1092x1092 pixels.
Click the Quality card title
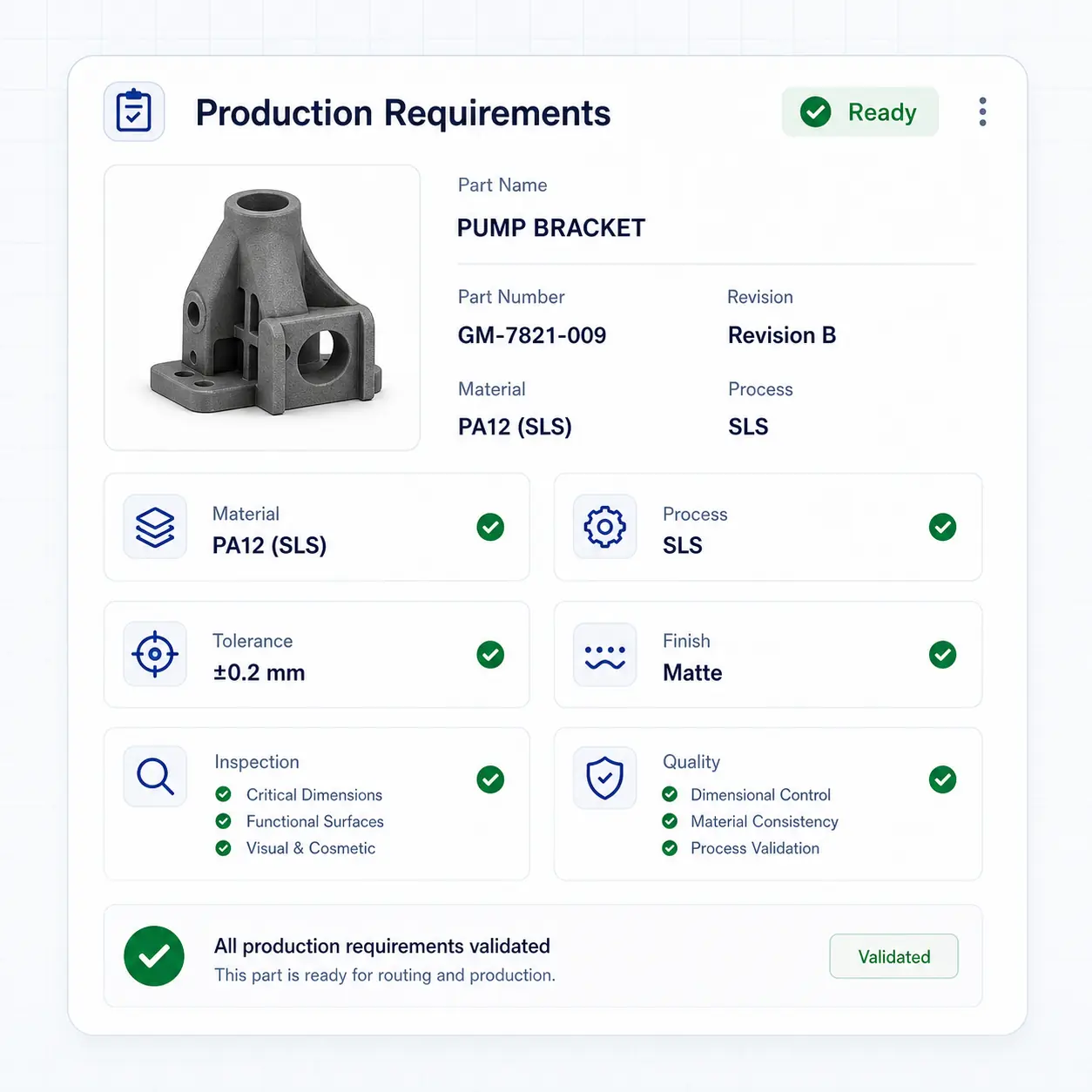pos(691,762)
